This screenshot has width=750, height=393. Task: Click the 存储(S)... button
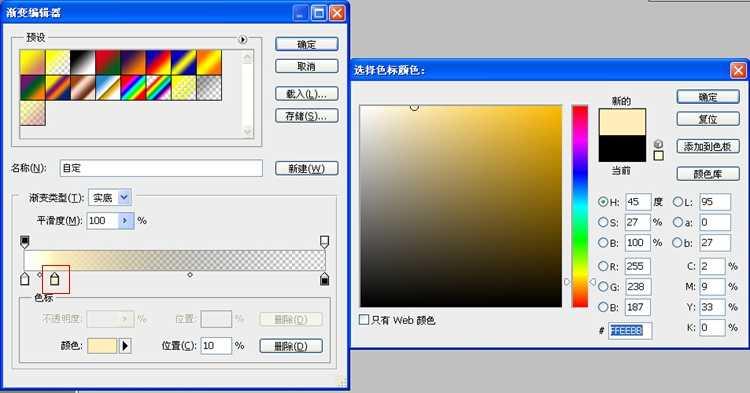click(x=307, y=116)
